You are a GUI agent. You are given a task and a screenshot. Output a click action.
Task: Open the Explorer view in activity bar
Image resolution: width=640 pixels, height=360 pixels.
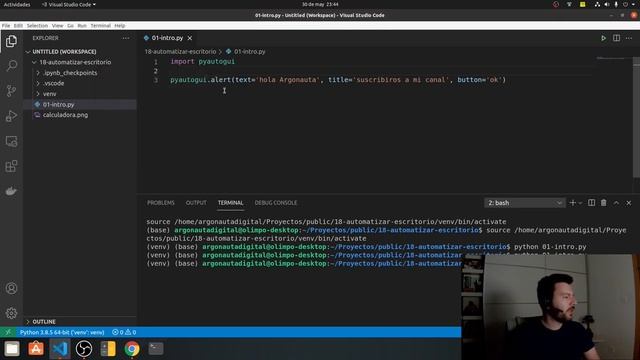11,41
